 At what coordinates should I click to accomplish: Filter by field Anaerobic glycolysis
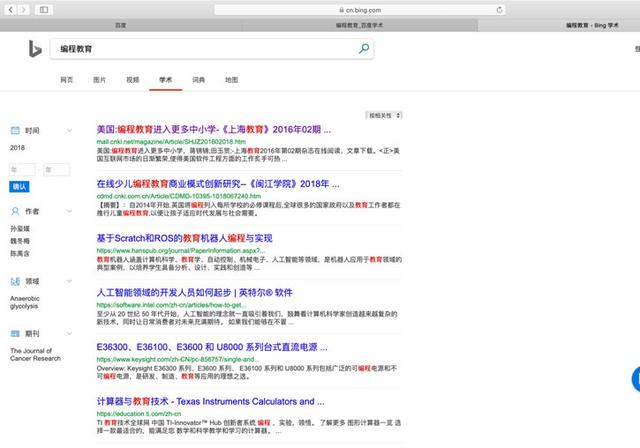point(25,302)
